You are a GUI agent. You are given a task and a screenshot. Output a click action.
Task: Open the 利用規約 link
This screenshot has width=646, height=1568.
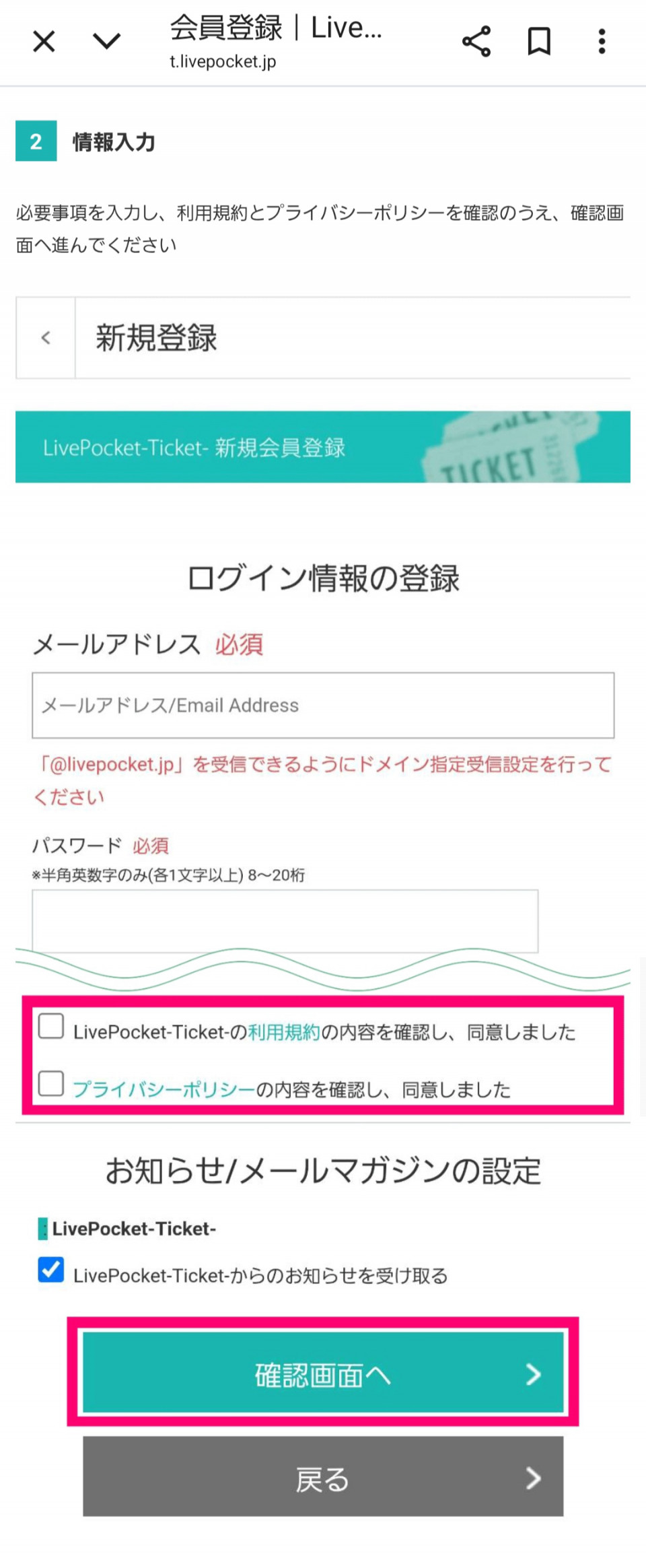click(284, 1032)
